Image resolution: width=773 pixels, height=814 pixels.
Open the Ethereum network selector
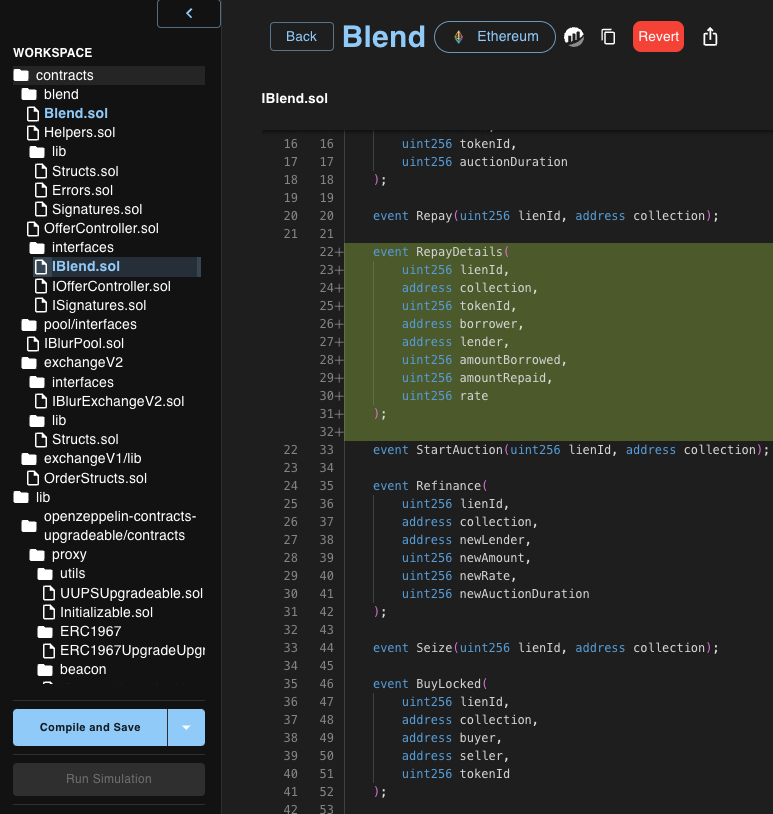pos(495,36)
